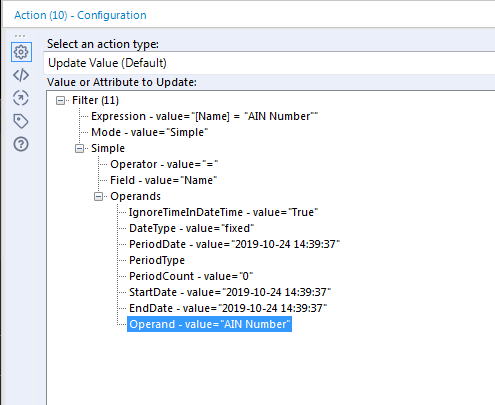Select the Mode - value="Simple" item

click(149, 132)
